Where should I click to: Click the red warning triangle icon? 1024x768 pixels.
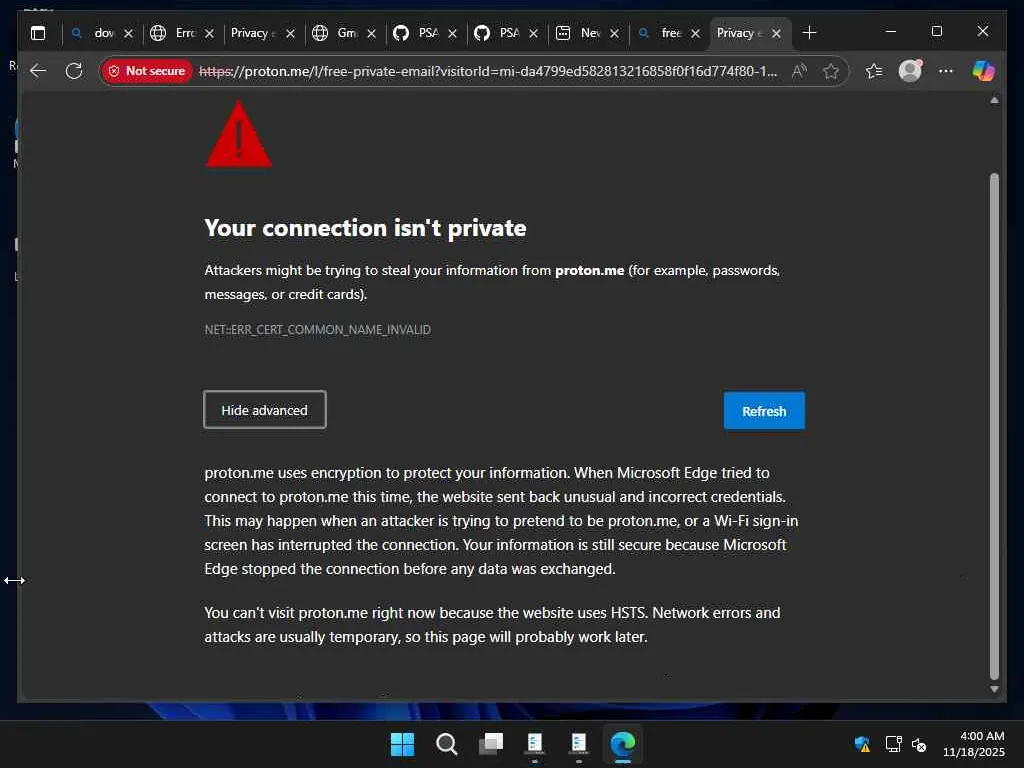(239, 134)
